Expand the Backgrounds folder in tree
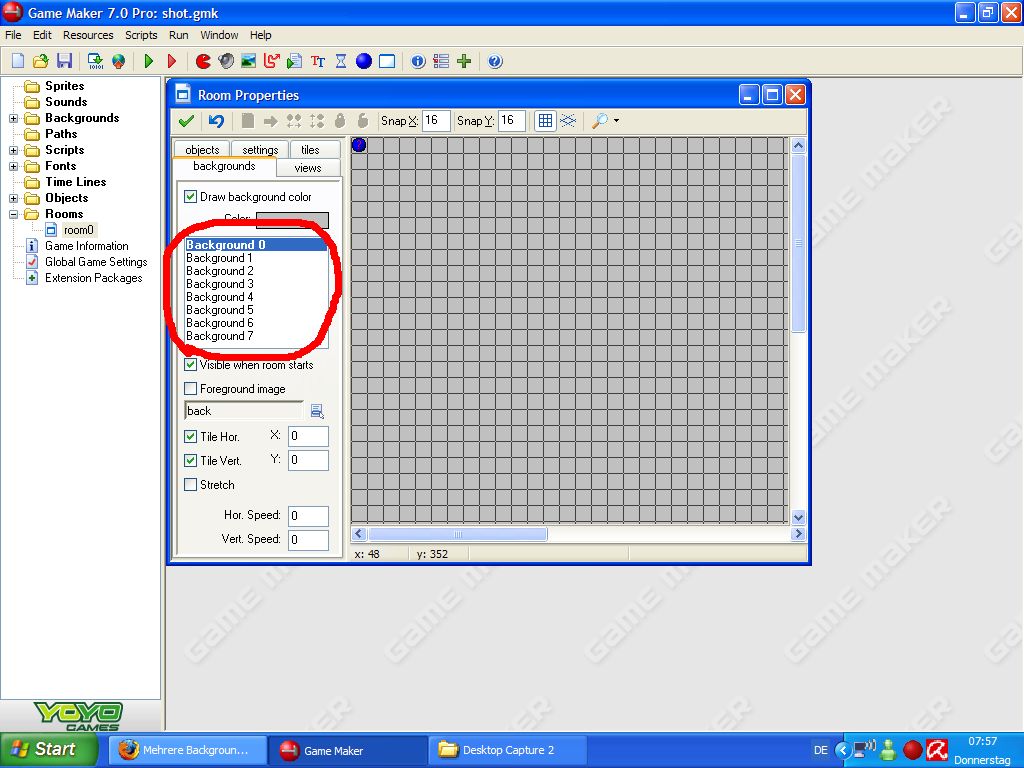 pyautogui.click(x=14, y=118)
